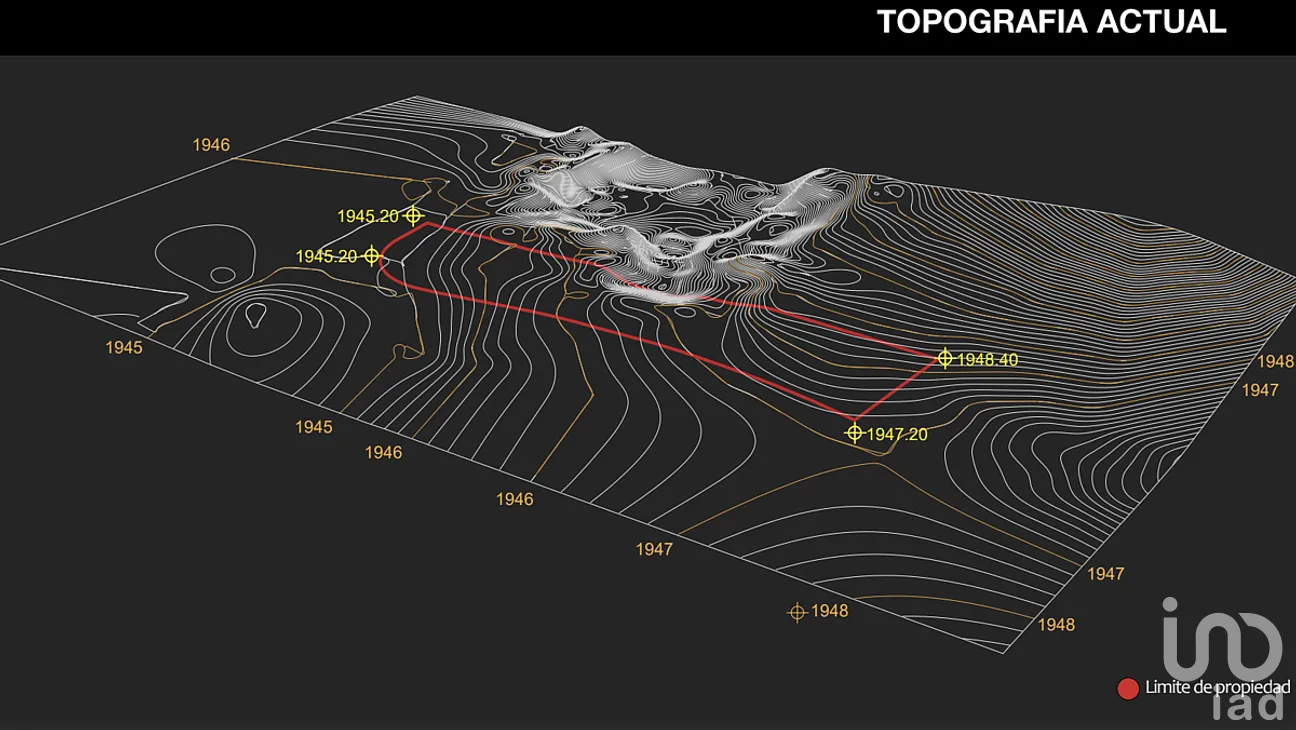Click the 1947.20 yellow elevation text
The width and height of the screenshot is (1296, 730).
(897, 434)
